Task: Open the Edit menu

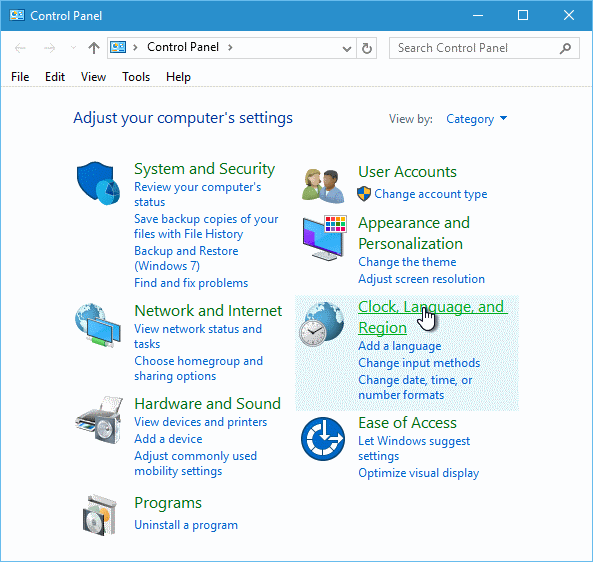Action: pos(55,77)
